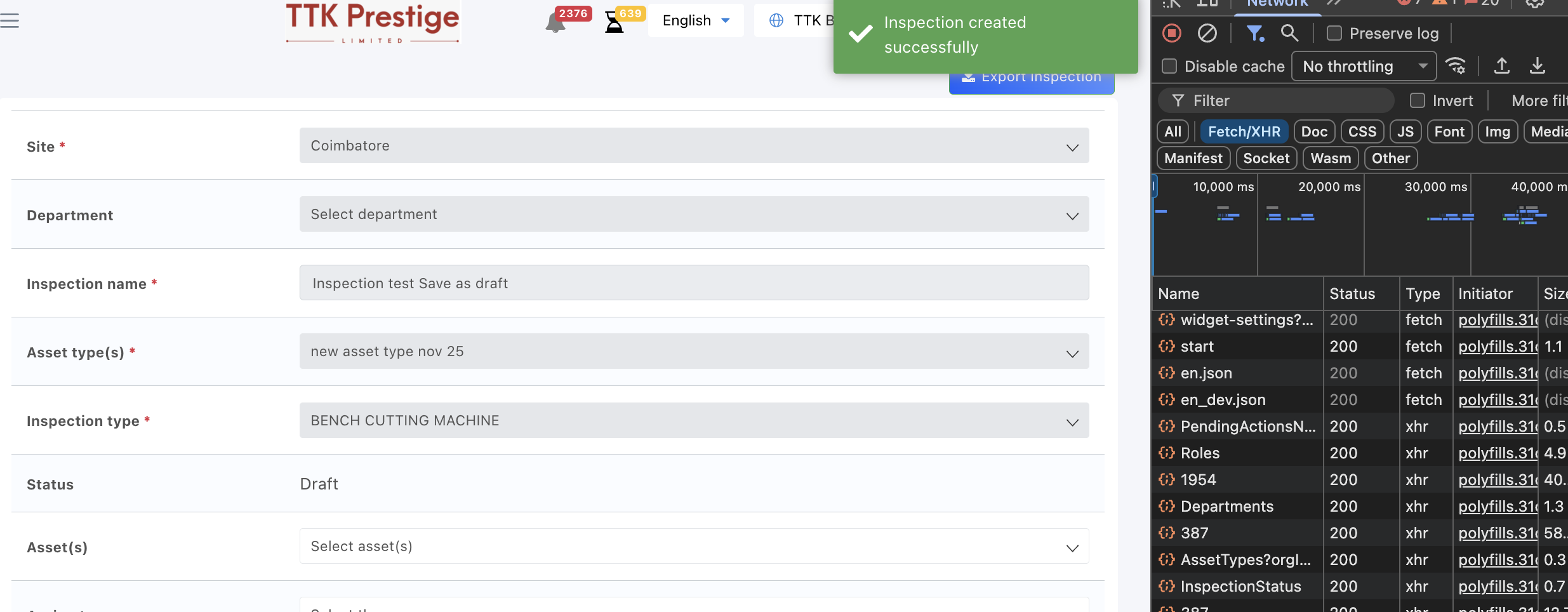Enable the Preserve log checkbox

point(1334,33)
